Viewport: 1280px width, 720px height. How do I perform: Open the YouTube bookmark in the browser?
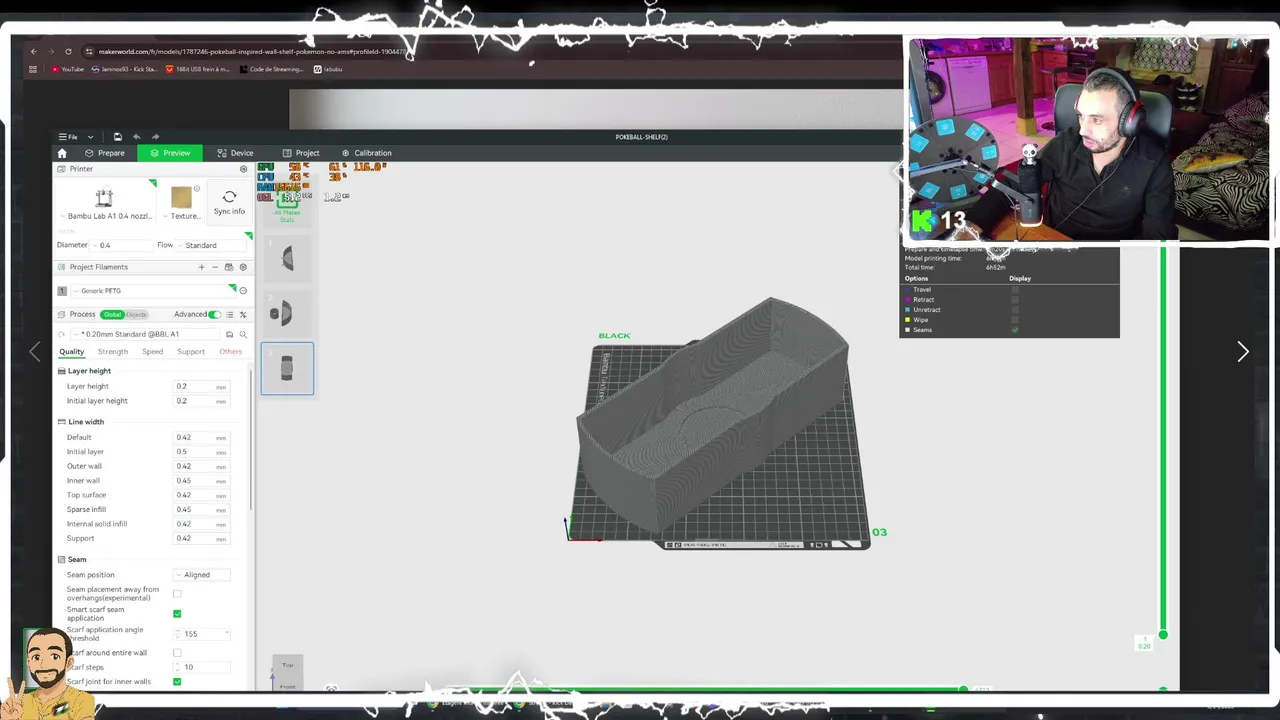pyautogui.click(x=66, y=69)
